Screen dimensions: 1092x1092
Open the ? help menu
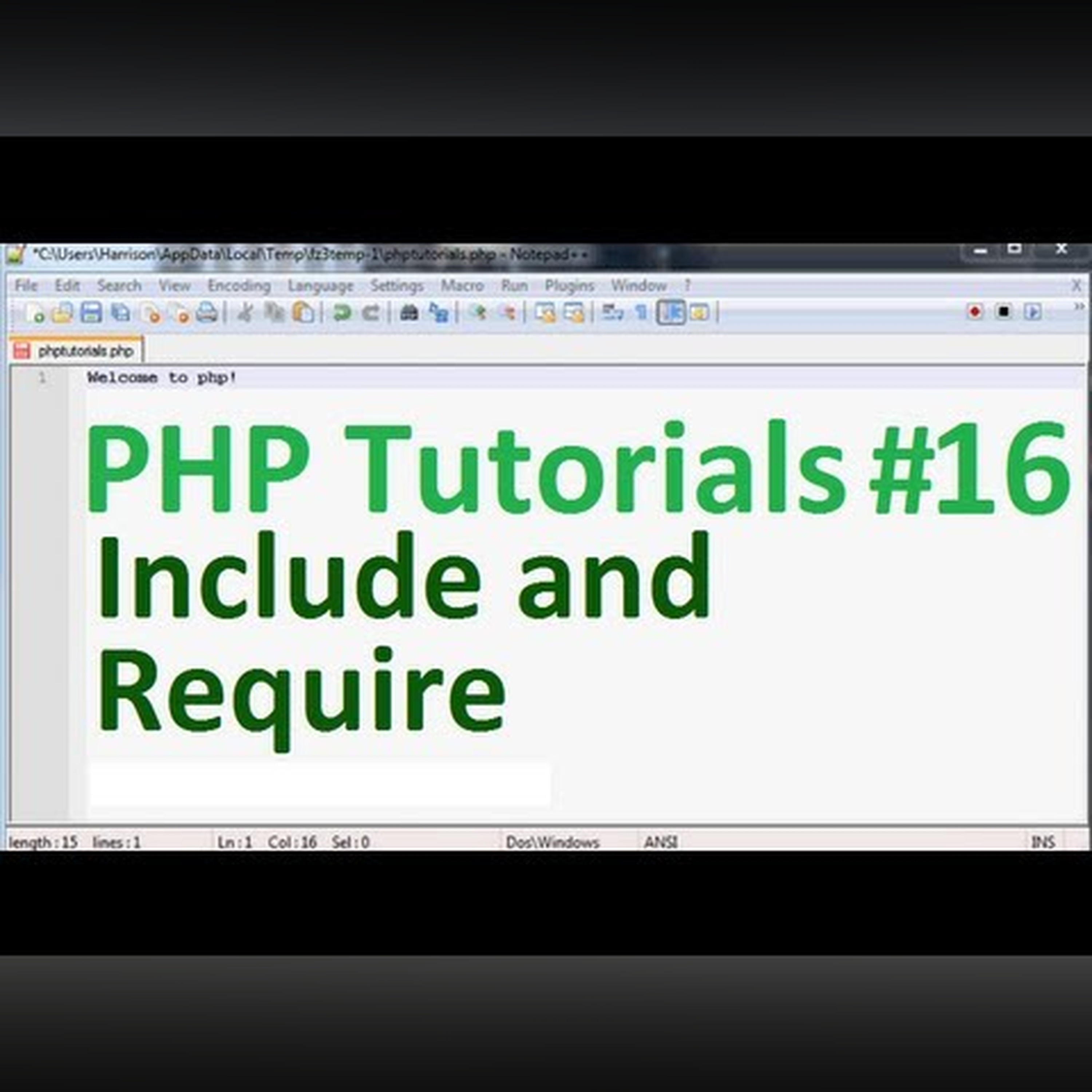pos(688,285)
